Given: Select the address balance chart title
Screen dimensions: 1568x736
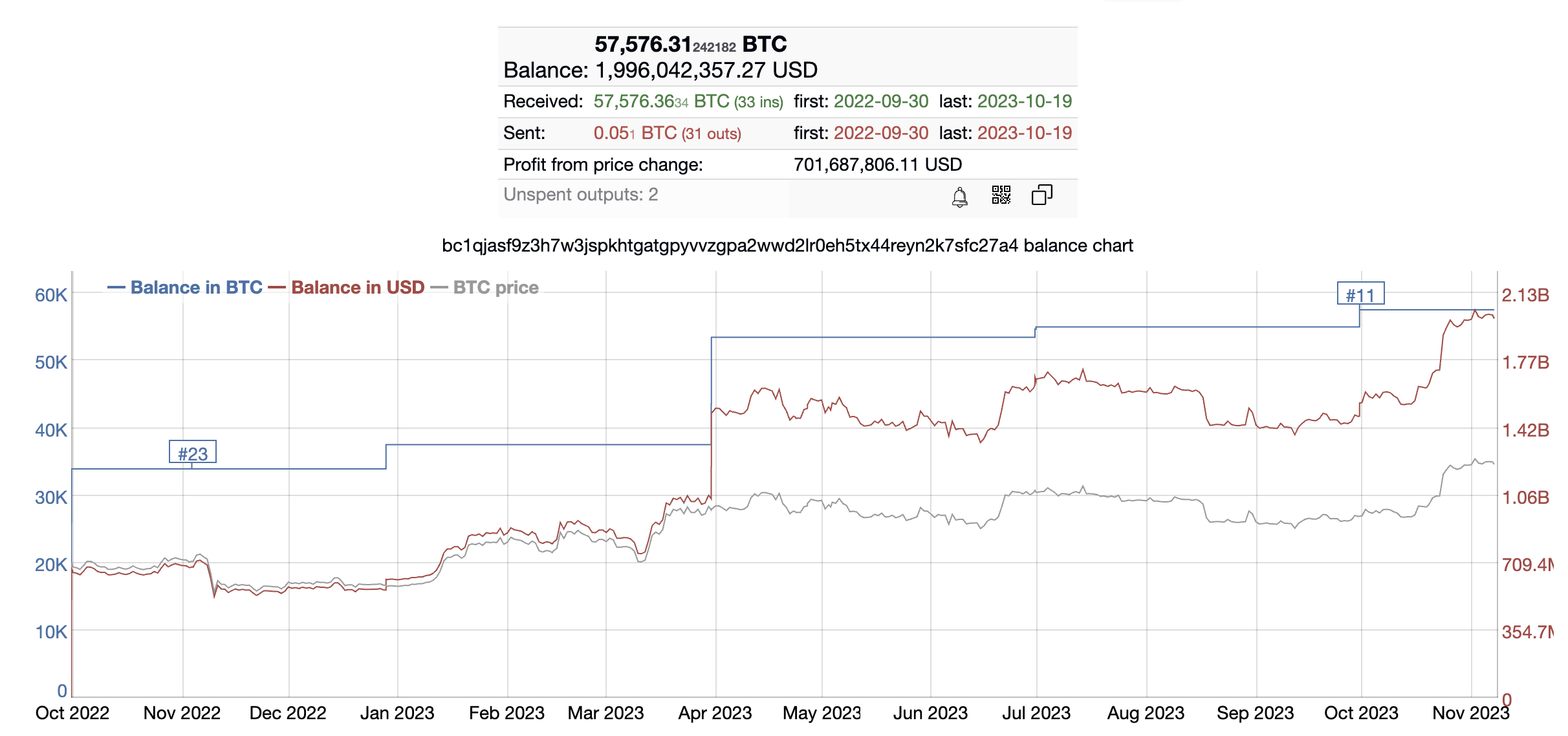Looking at the screenshot, I should pyautogui.click(x=787, y=246).
